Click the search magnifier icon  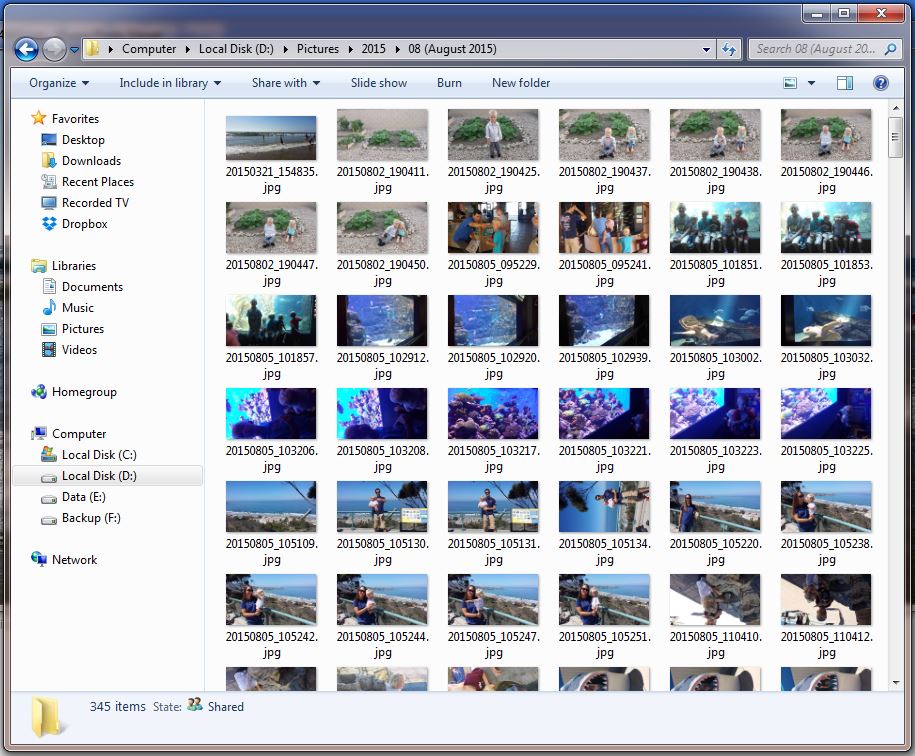890,49
